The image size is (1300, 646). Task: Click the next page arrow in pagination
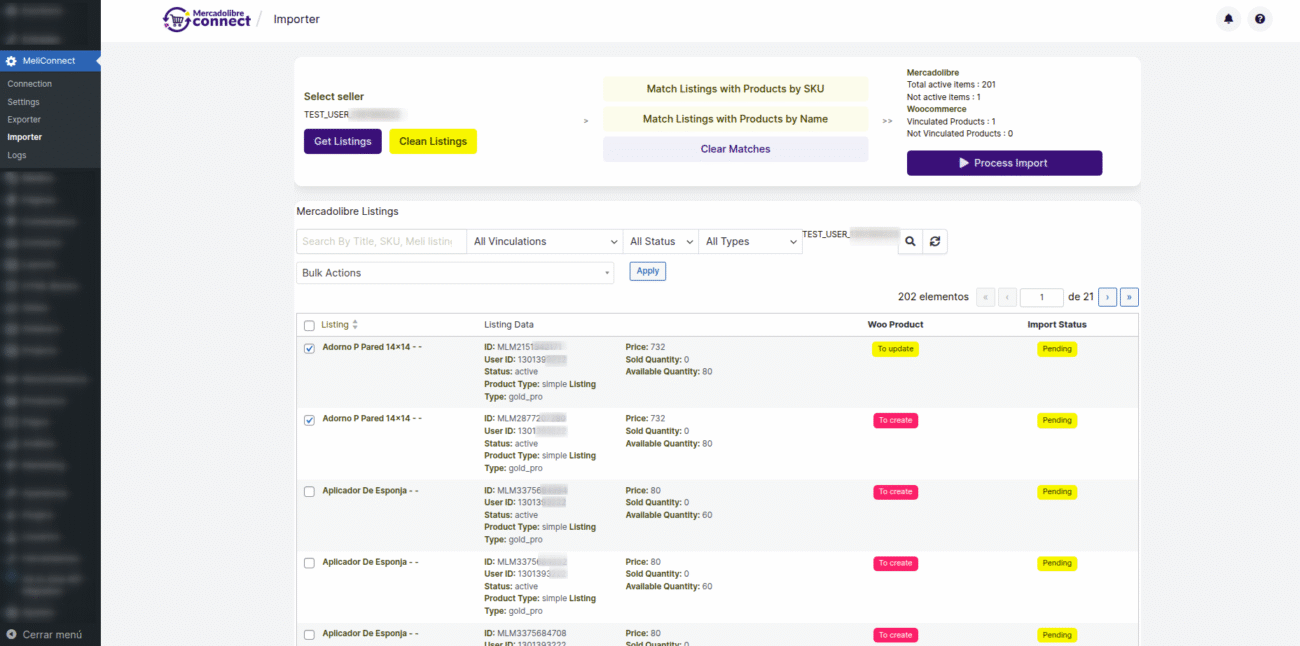[1107, 297]
